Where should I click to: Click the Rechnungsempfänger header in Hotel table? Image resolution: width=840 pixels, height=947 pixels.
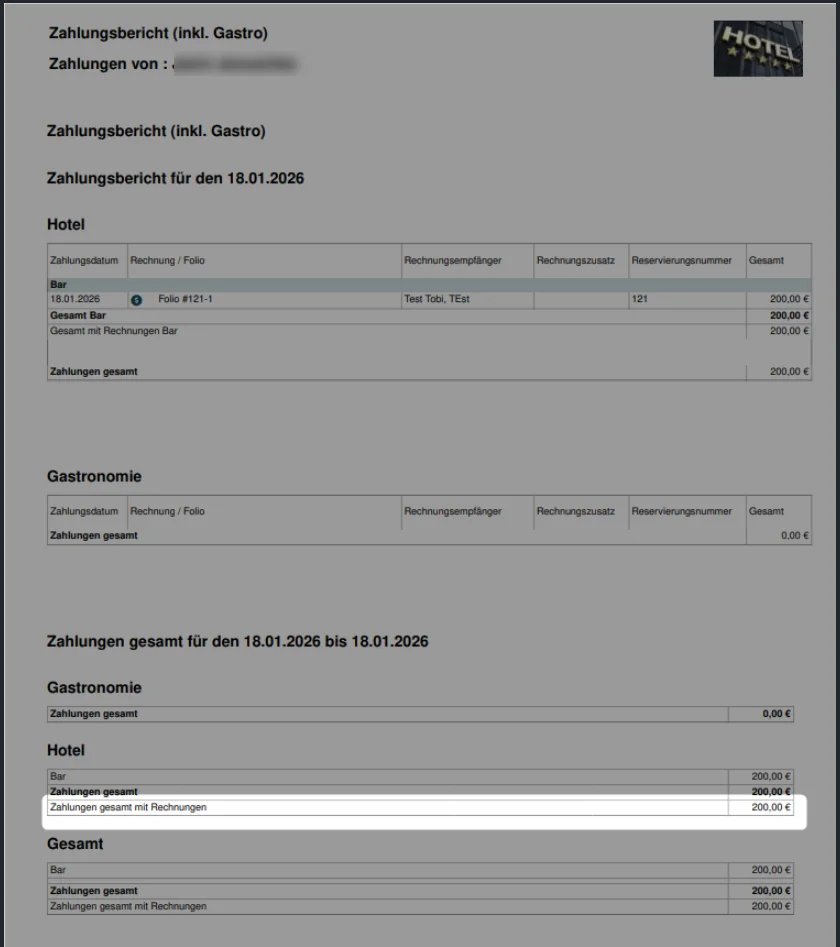(452, 260)
